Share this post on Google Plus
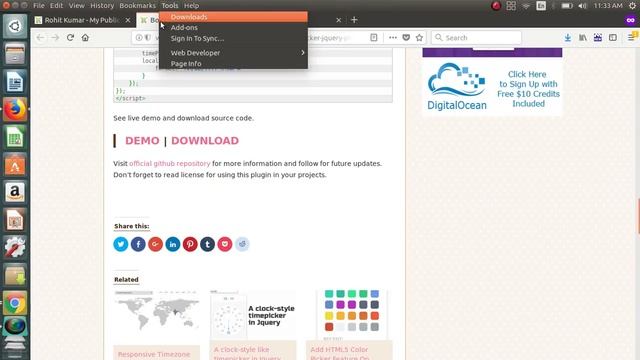The width and height of the screenshot is (640, 360). [156, 244]
